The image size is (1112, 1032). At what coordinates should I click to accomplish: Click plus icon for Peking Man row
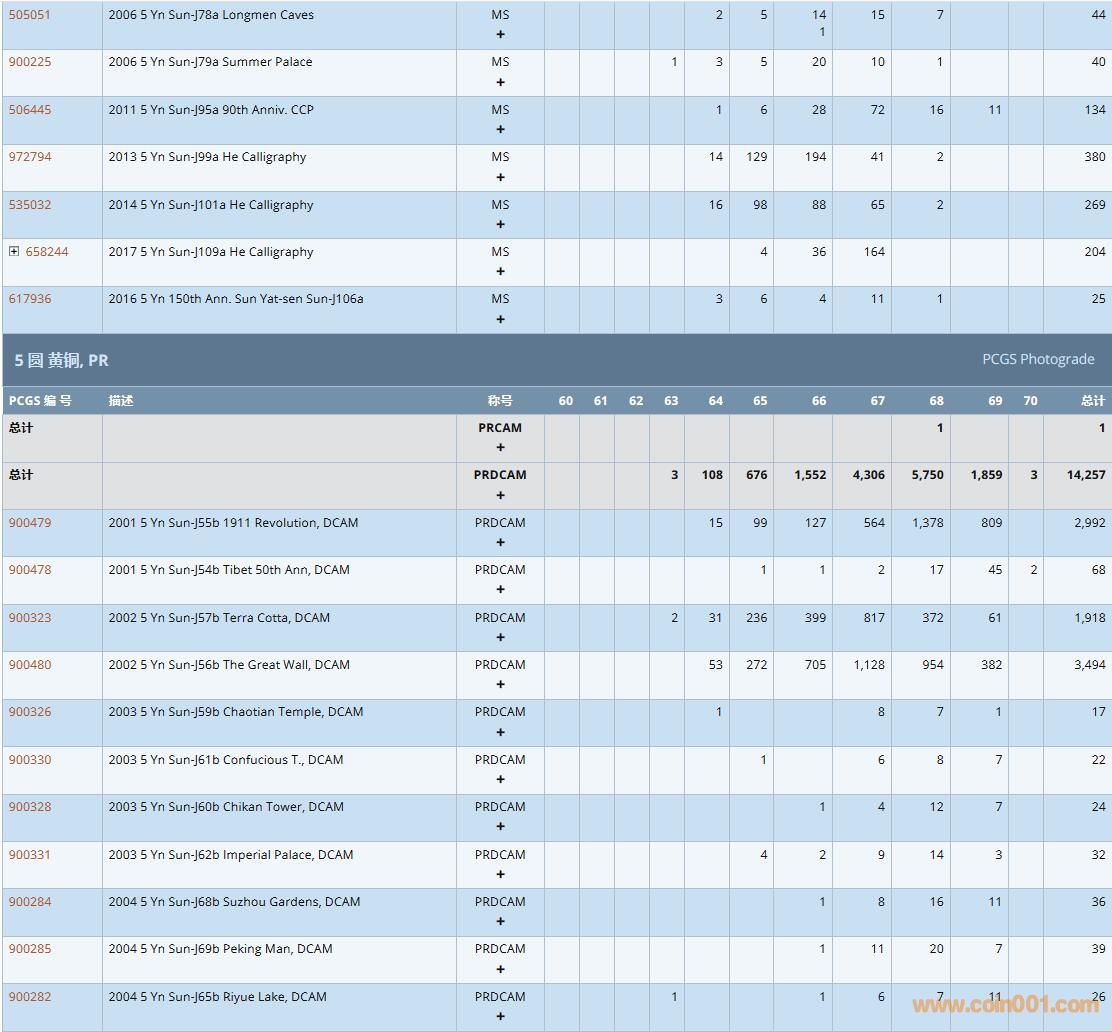click(500, 969)
